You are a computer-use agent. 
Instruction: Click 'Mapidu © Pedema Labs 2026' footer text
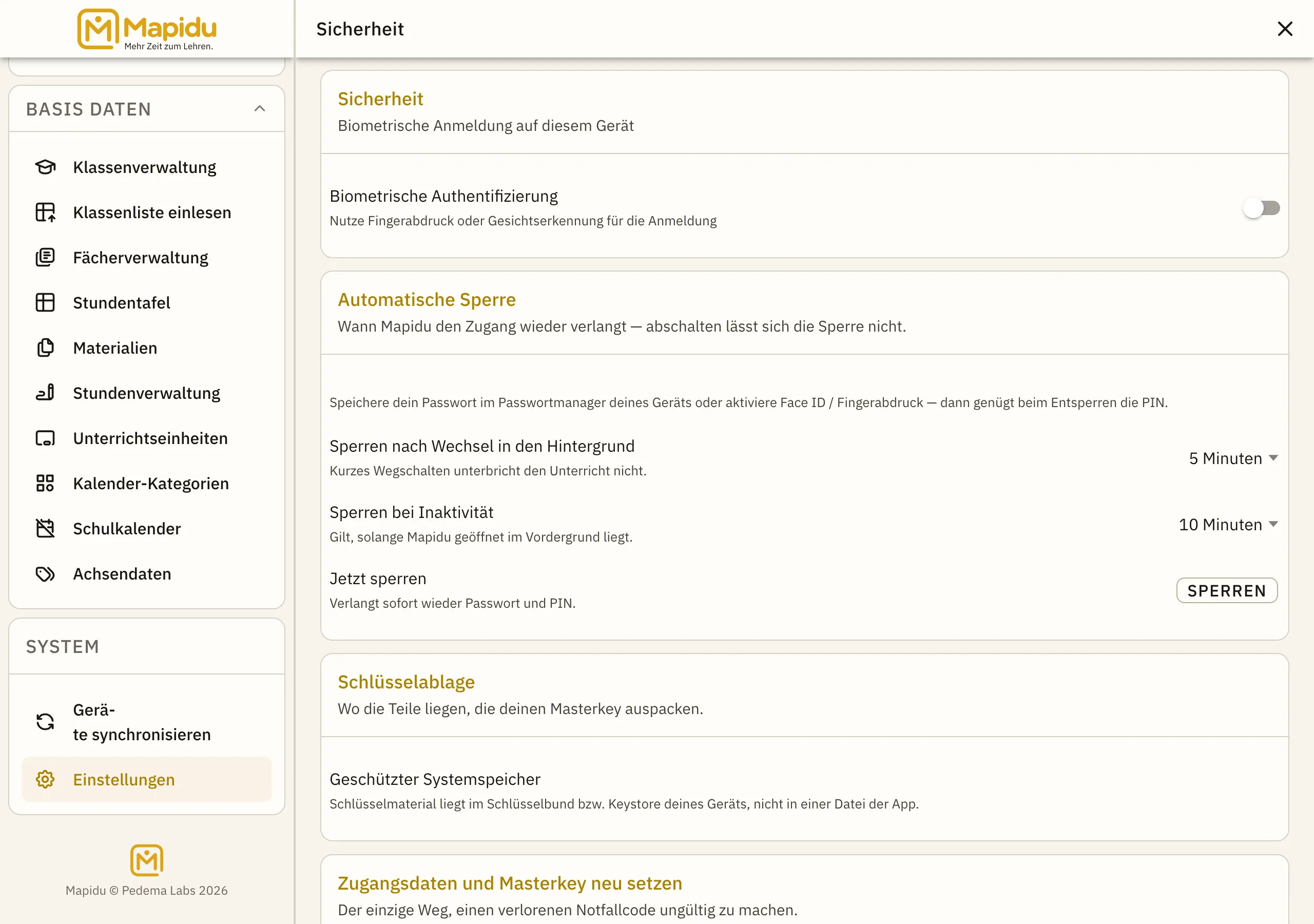click(146, 890)
